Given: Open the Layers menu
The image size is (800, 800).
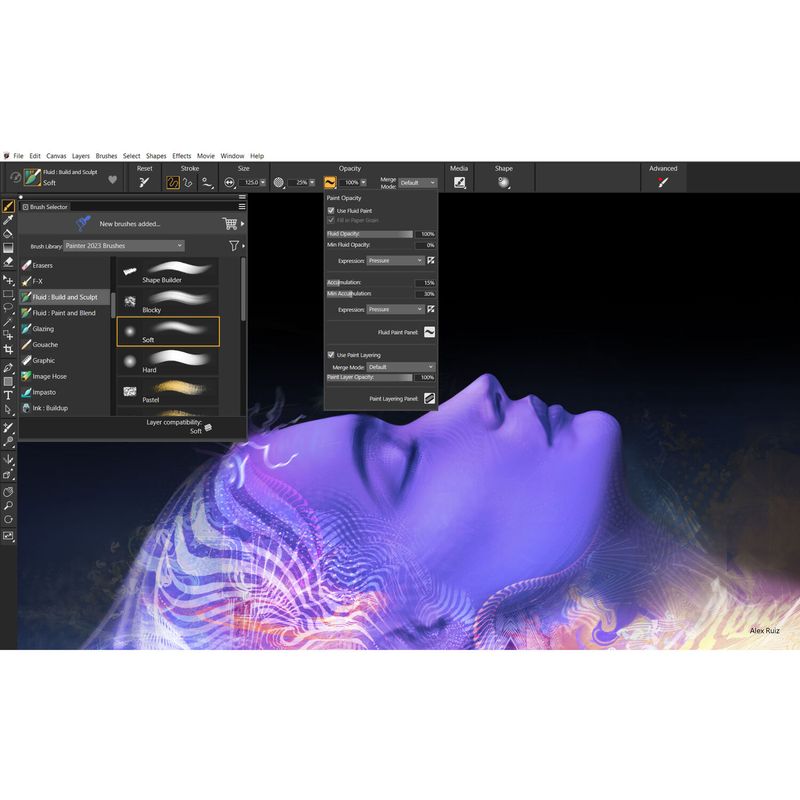Looking at the screenshot, I should (81, 156).
